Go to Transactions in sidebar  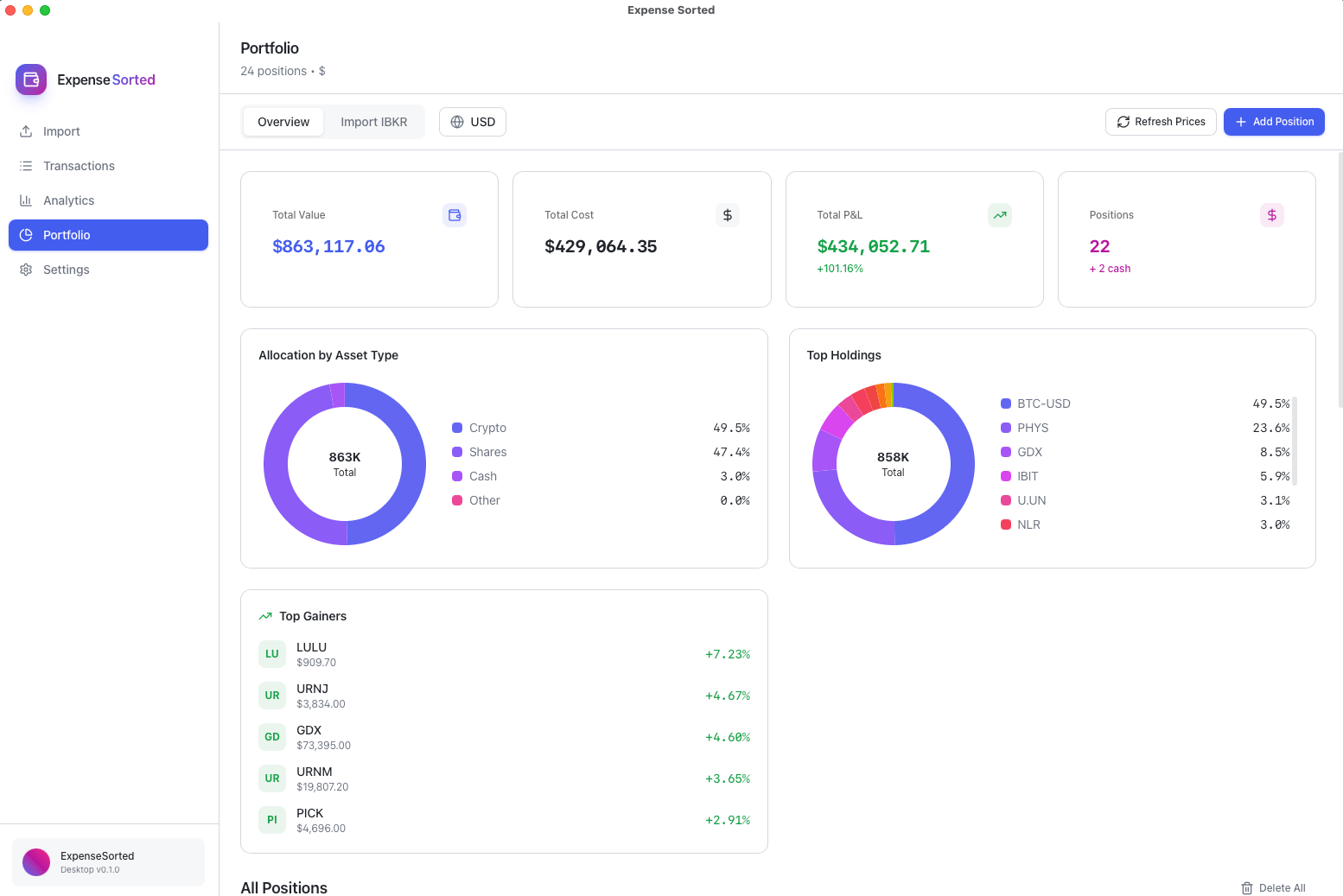(x=108, y=166)
